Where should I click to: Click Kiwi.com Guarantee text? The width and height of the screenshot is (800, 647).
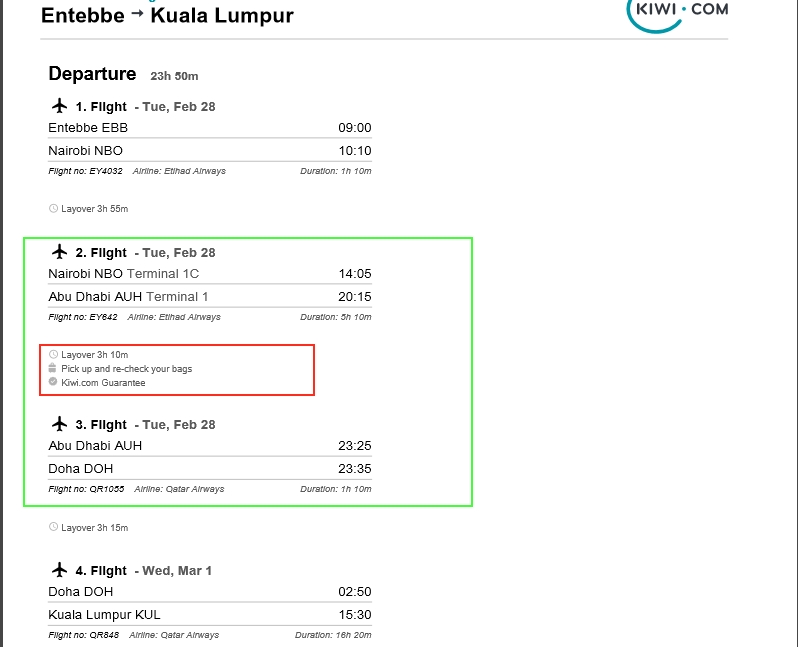click(x=103, y=383)
